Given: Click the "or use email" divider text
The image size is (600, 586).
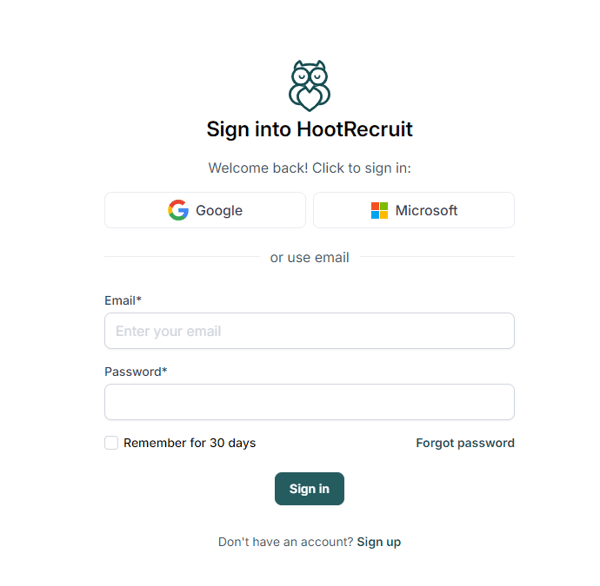Looking at the screenshot, I should pyautogui.click(x=309, y=257).
